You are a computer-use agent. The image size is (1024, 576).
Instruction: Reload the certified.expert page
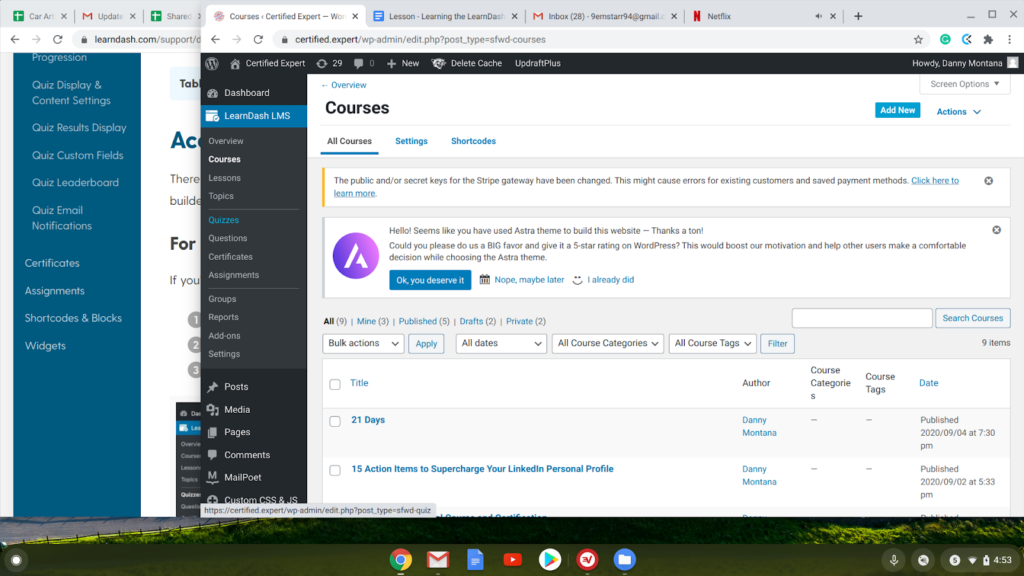coord(258,39)
